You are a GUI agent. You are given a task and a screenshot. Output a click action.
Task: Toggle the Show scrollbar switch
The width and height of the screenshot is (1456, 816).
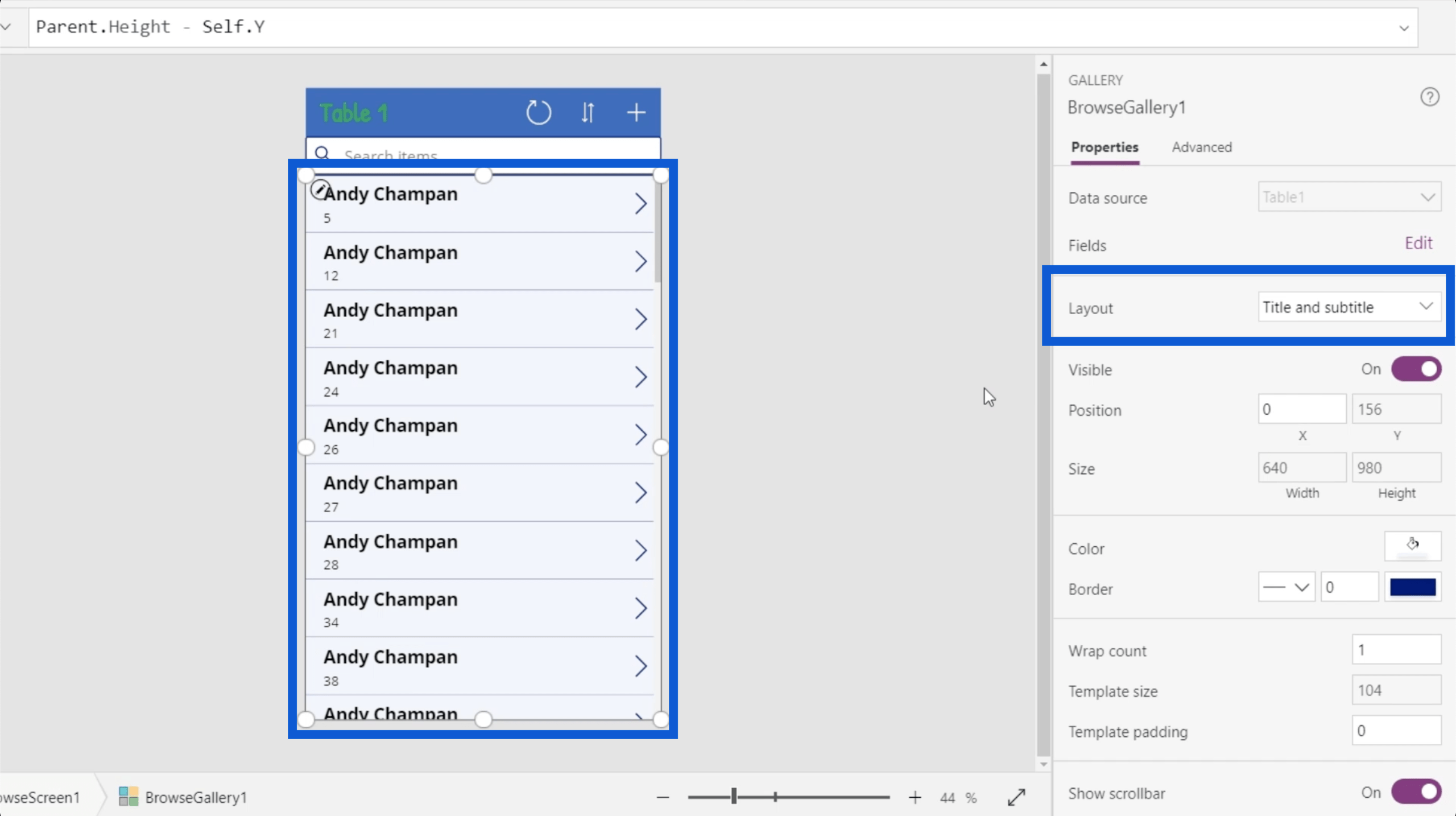pyautogui.click(x=1416, y=792)
